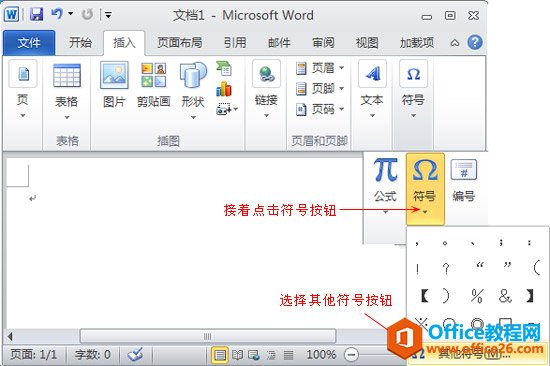
Task: Switch to the 开始 tab
Action: [80, 43]
